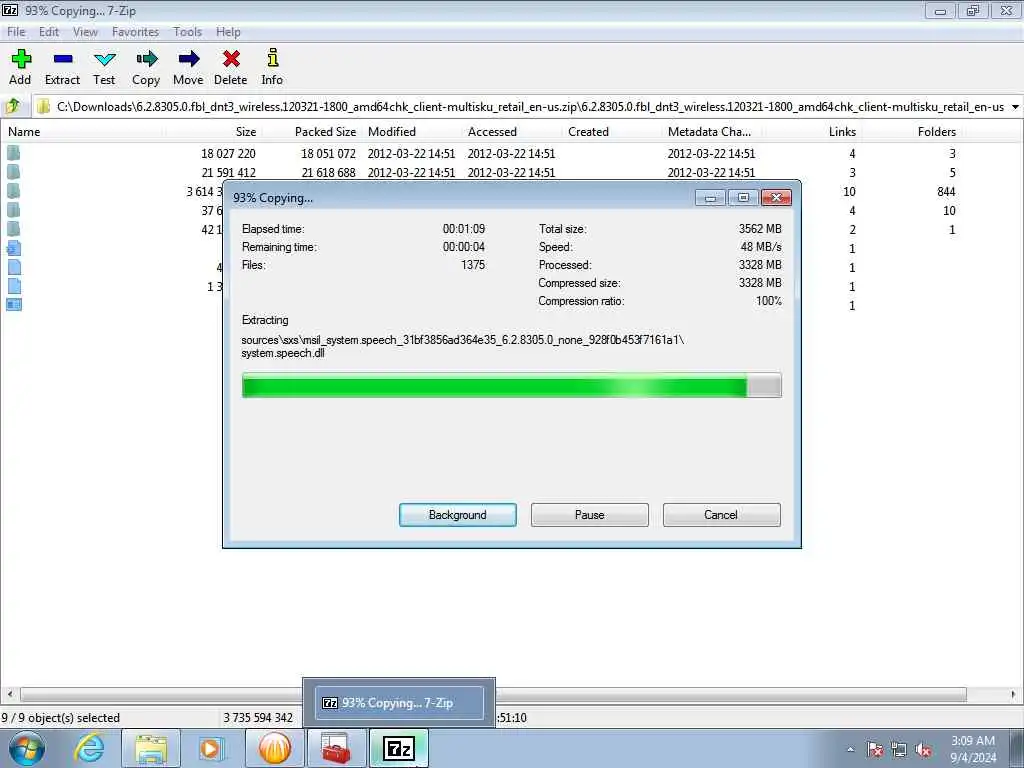1024x768 pixels.
Task: Click the scrollbar right arrow
Action: point(1014,694)
